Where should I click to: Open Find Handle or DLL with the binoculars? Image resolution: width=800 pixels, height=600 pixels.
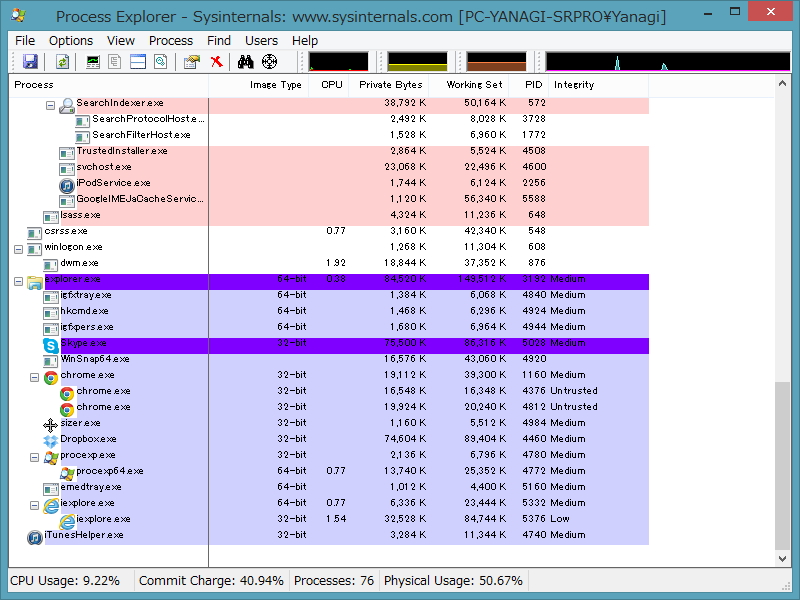[x=244, y=61]
